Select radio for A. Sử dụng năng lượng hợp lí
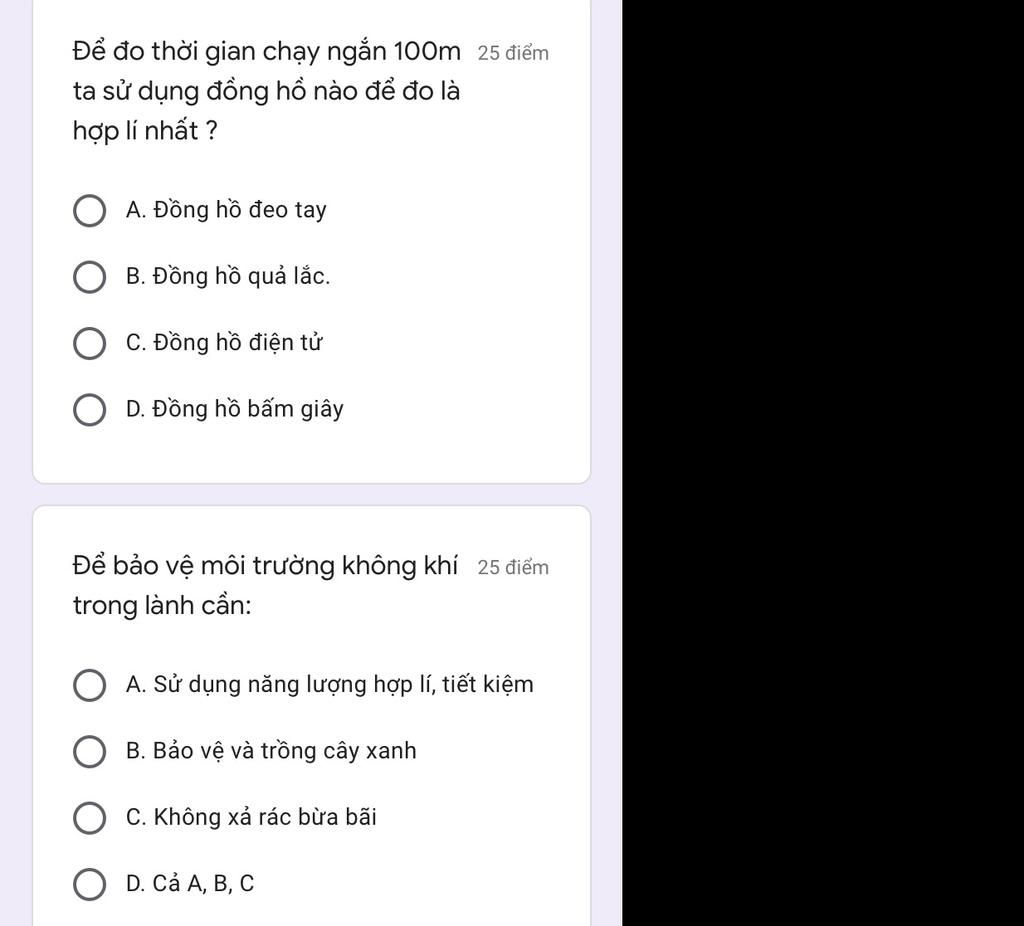This screenshot has height=926, width=1024. coord(90,686)
